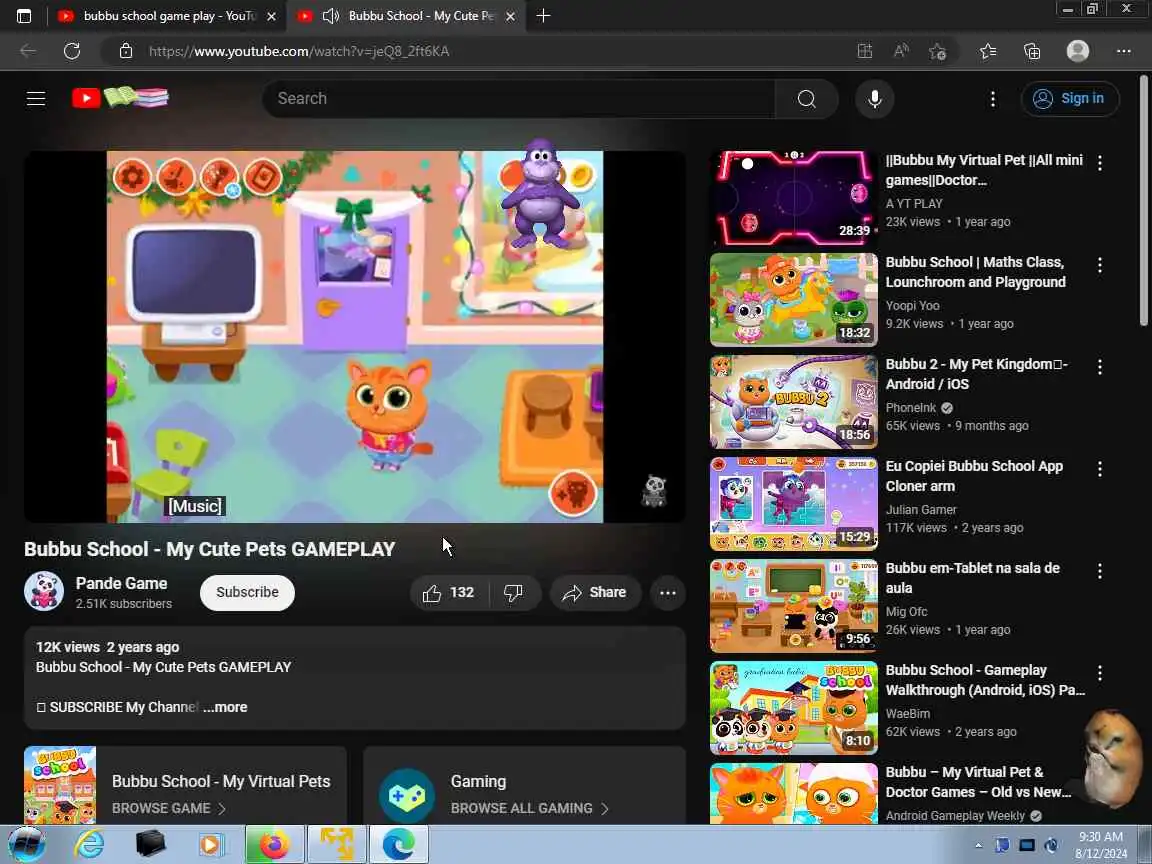Open PhoneInk channel link
Viewport: 1152px width, 864px height.
(910, 408)
